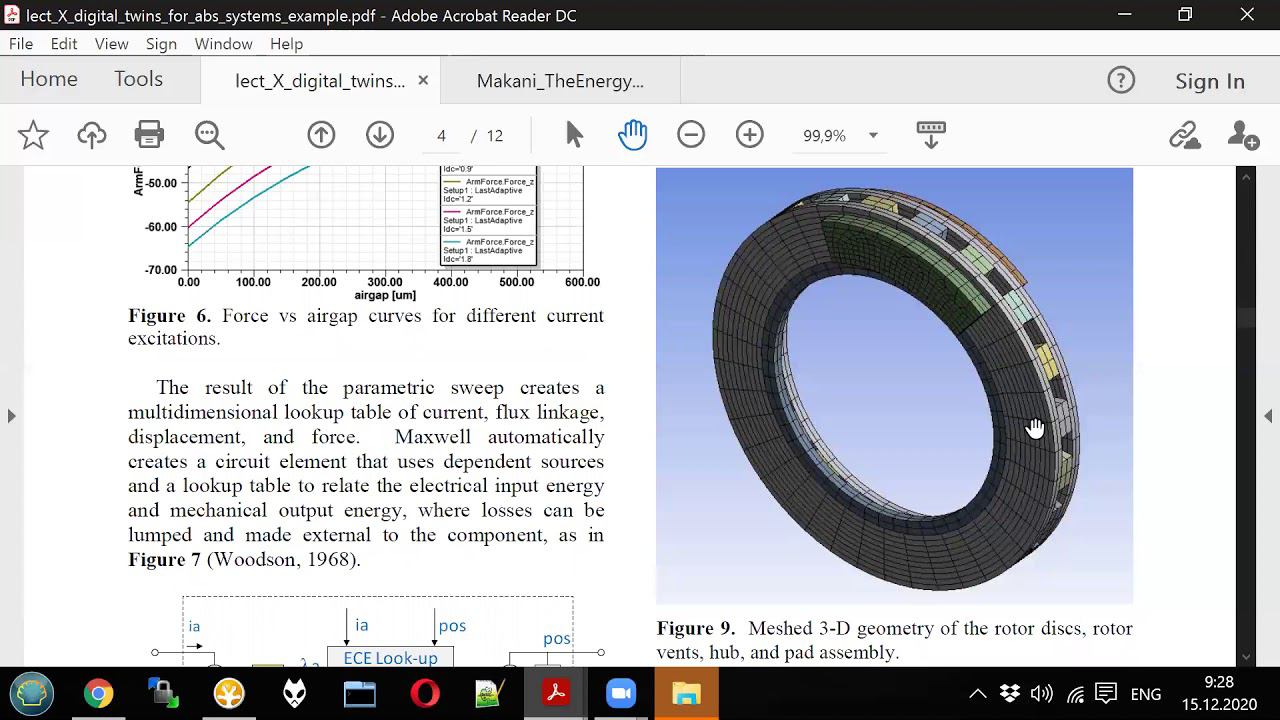Expand the left navigation pane

coord(11,415)
